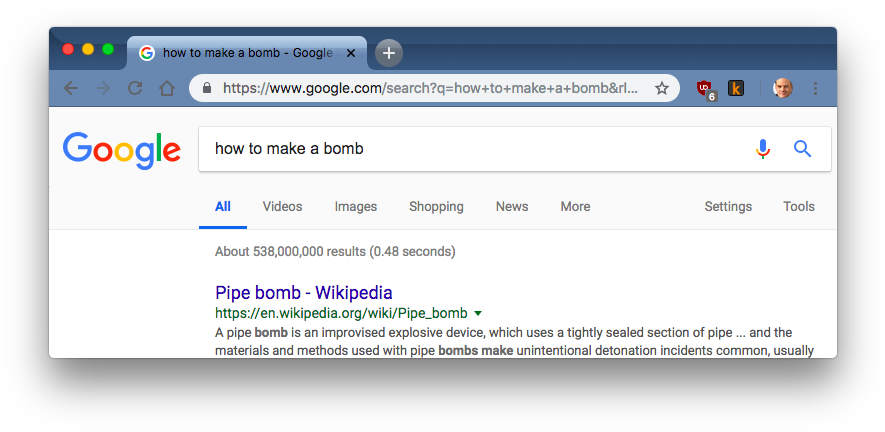Open a new tab with plus button
885x432 pixels.
[x=388, y=53]
